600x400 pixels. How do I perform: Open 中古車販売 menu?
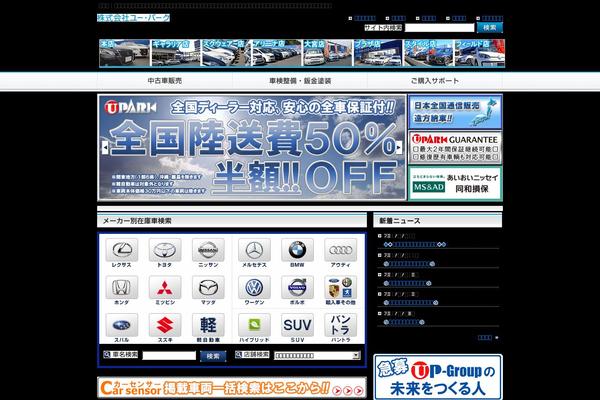(x=165, y=81)
